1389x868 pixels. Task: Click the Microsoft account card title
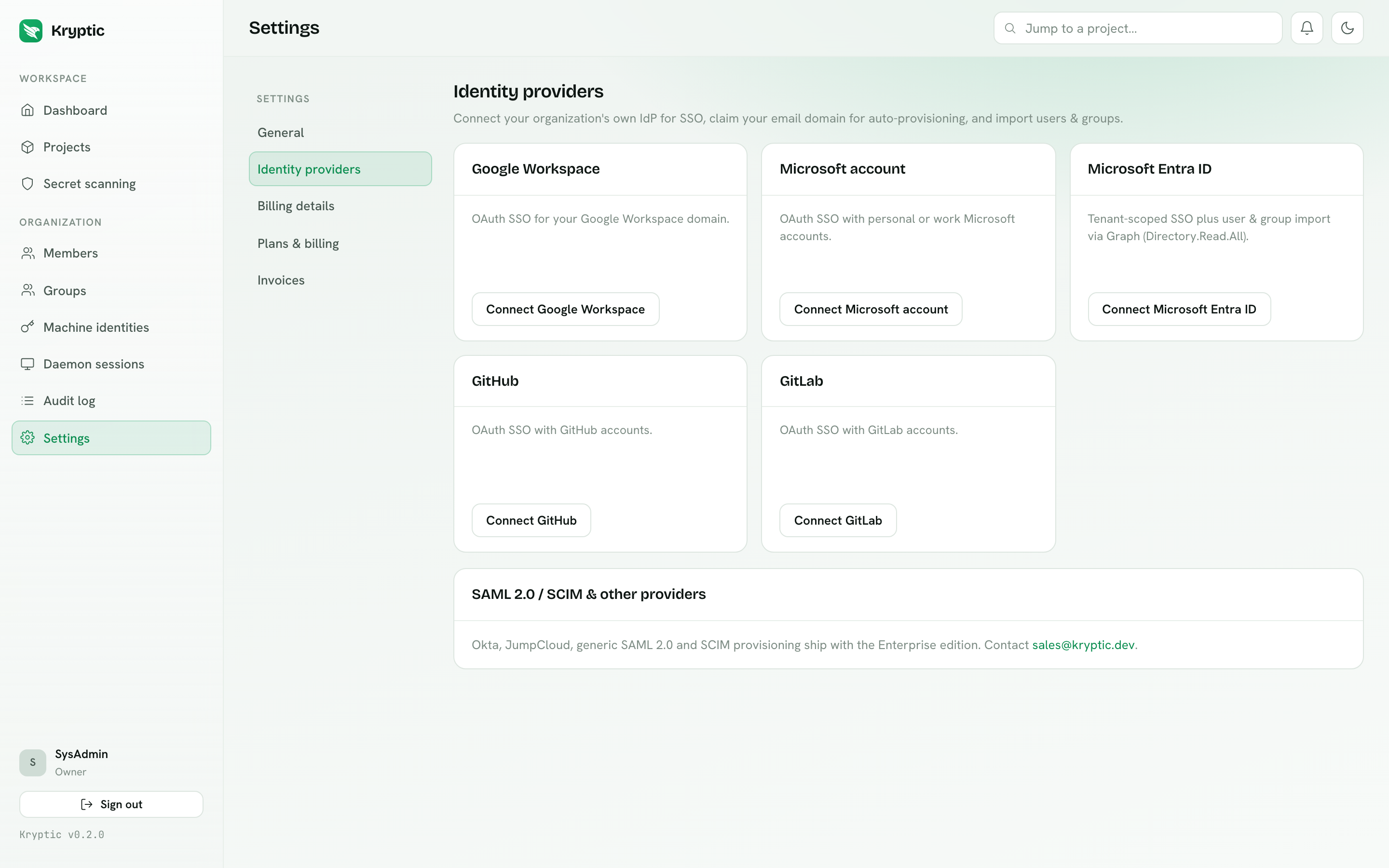coord(842,169)
